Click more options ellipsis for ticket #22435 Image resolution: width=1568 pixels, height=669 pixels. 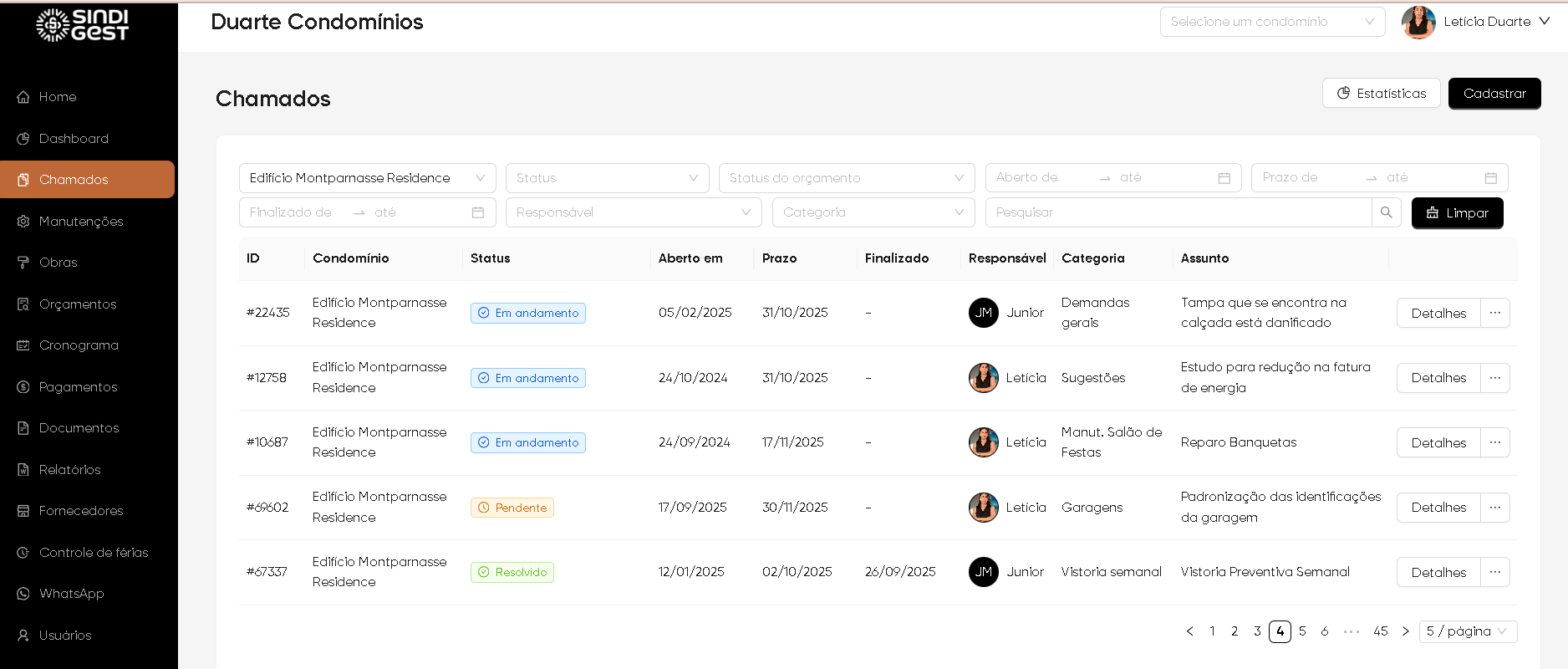(1494, 313)
